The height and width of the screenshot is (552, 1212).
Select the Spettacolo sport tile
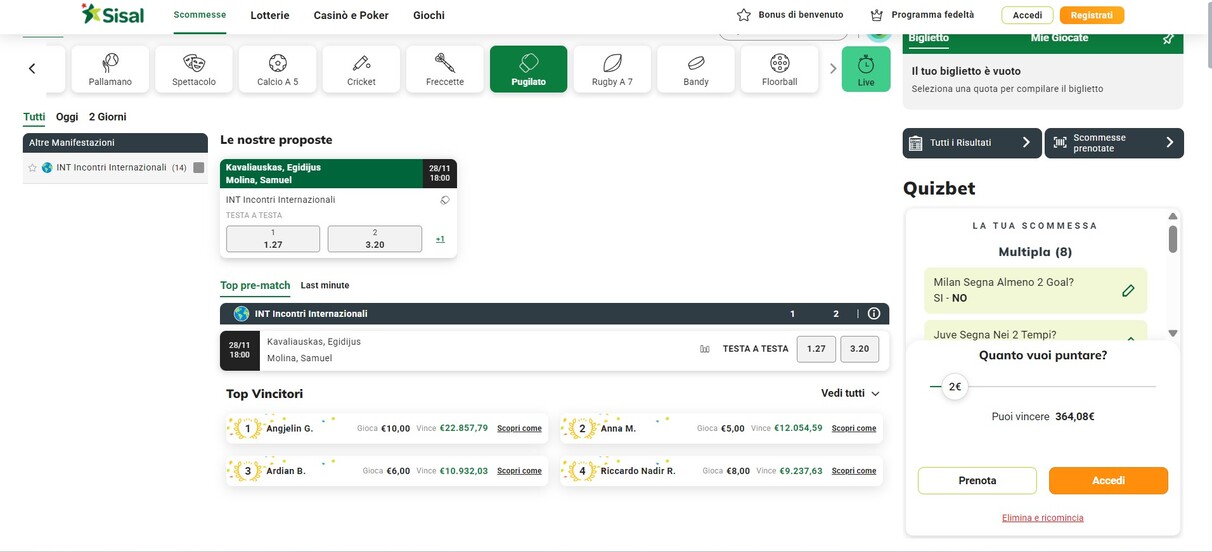pos(194,69)
